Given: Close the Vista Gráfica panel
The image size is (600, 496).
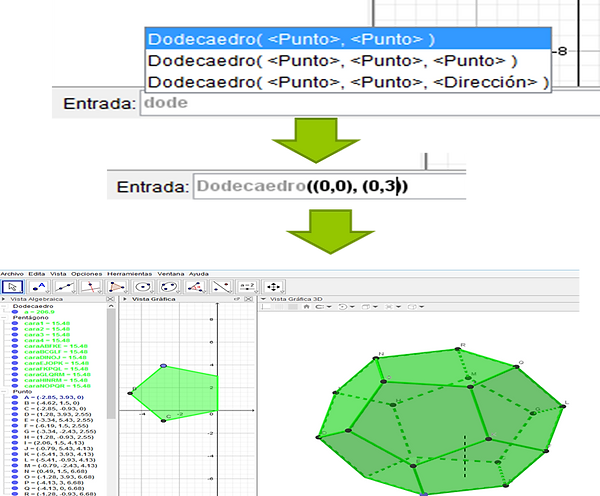Looking at the screenshot, I should (x=248, y=299).
